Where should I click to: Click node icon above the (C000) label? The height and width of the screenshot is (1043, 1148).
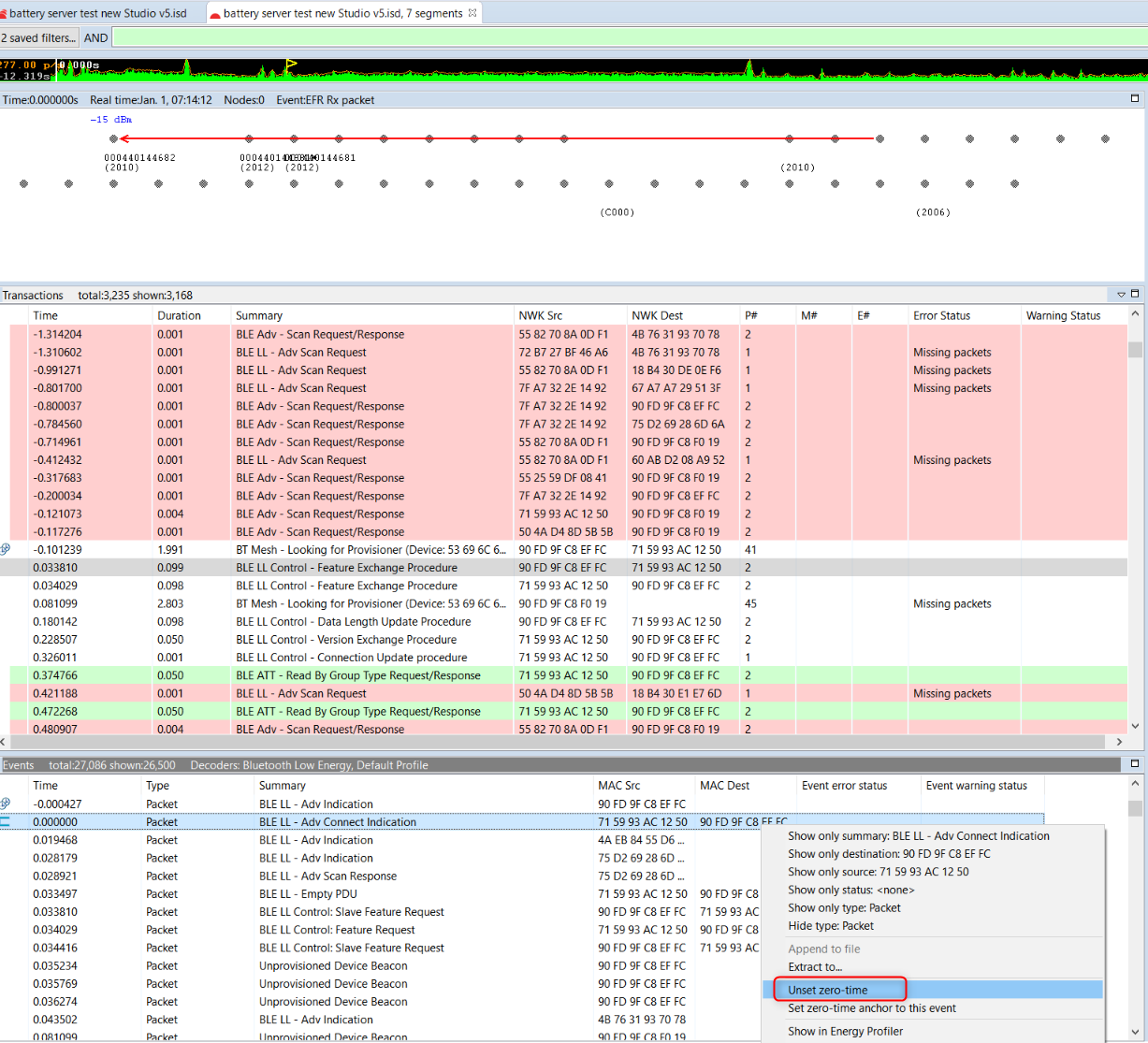pos(608,184)
